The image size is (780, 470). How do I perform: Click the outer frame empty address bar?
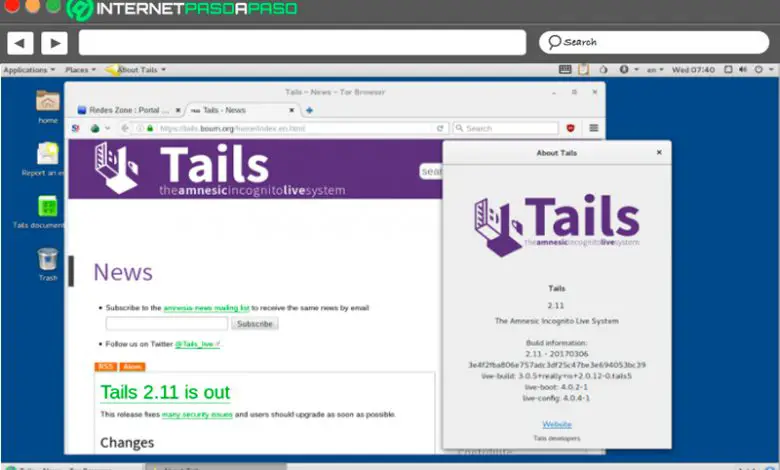pyautogui.click(x=302, y=42)
